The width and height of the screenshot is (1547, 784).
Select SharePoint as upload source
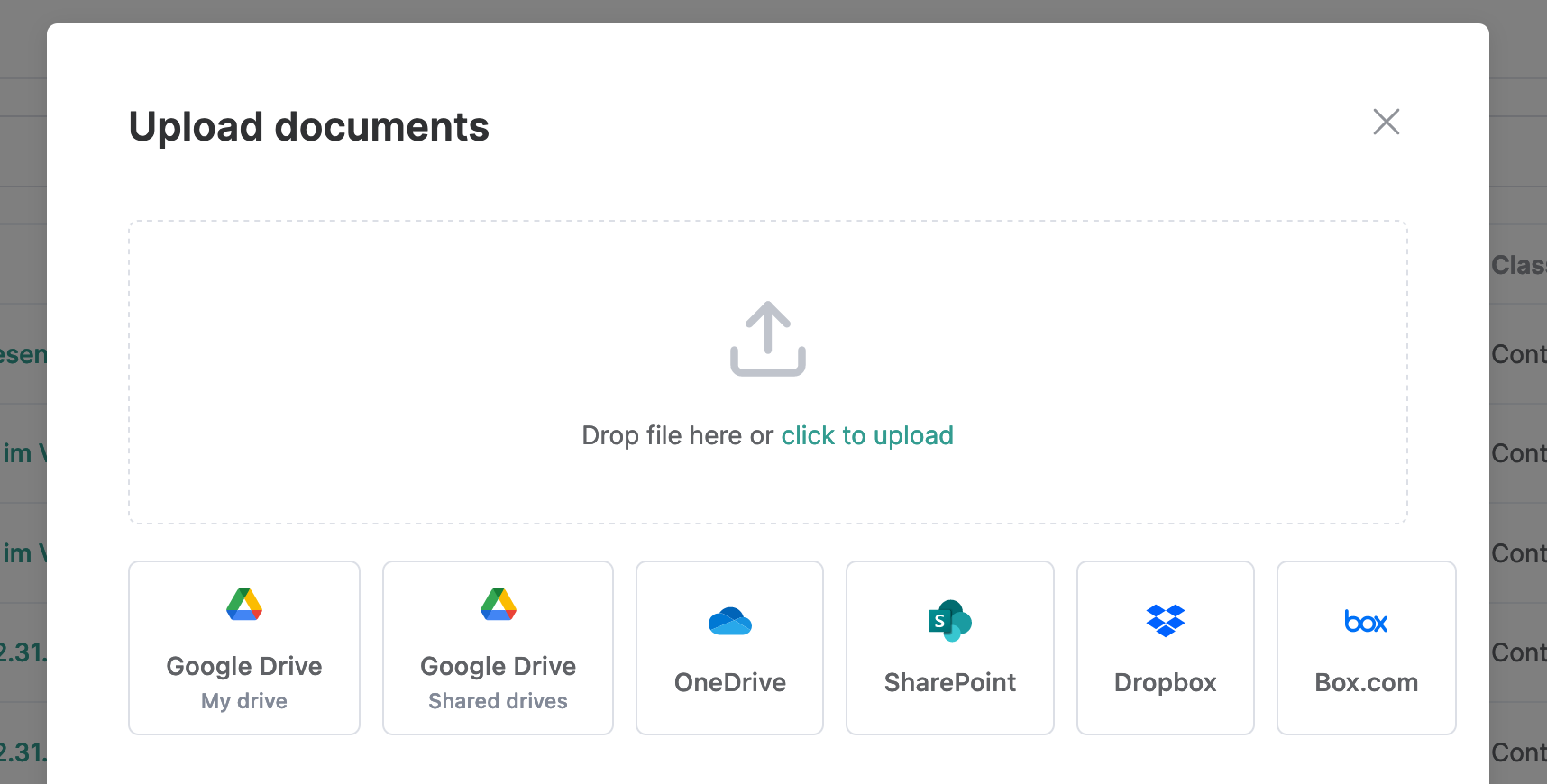click(950, 648)
